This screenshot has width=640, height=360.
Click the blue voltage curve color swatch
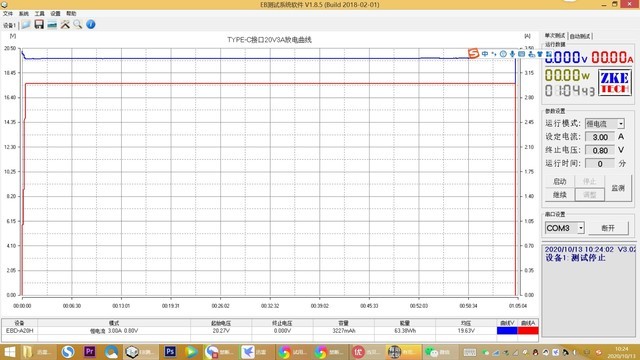click(x=507, y=331)
